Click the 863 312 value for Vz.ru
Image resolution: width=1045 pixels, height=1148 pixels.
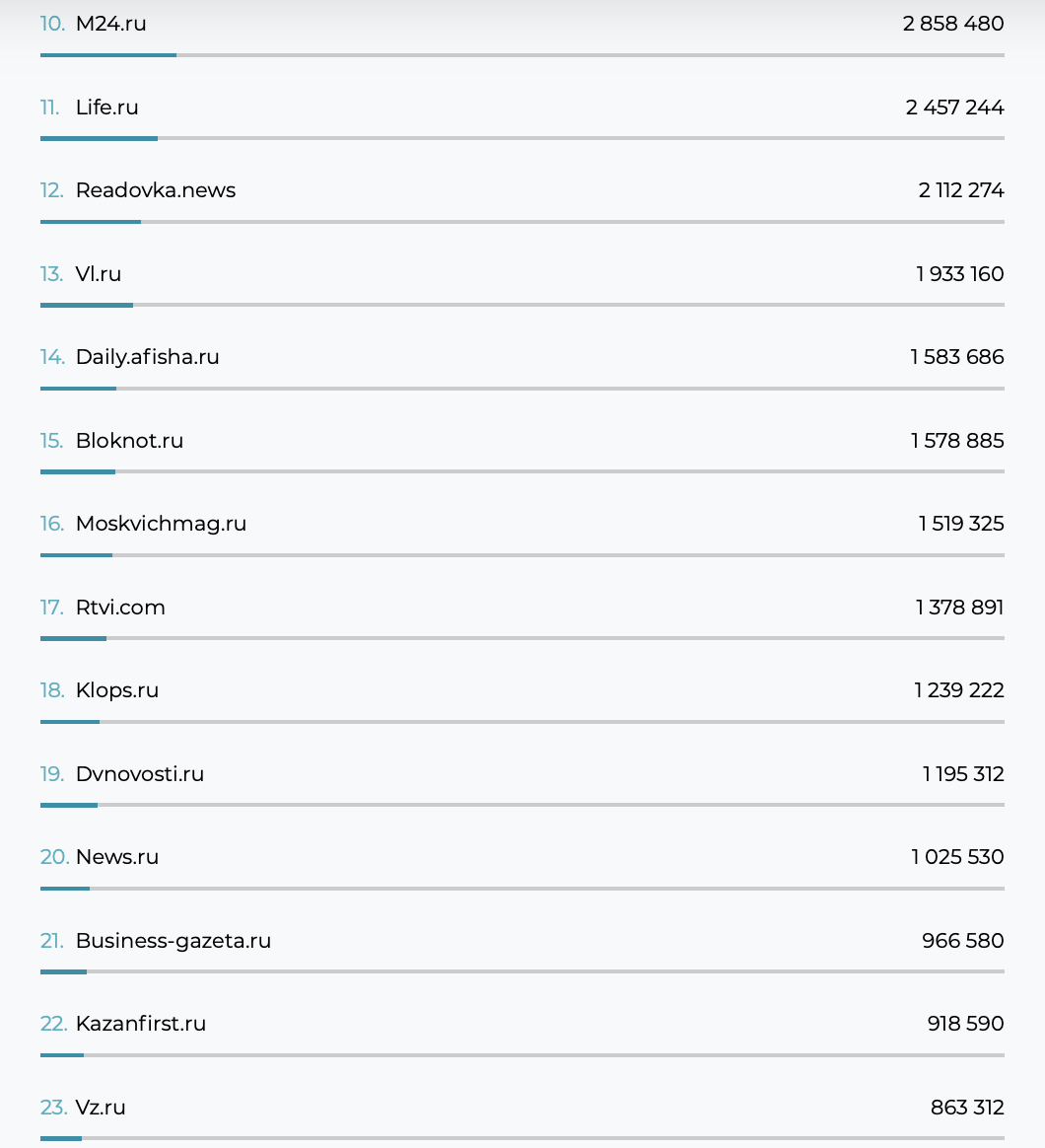966,1108
